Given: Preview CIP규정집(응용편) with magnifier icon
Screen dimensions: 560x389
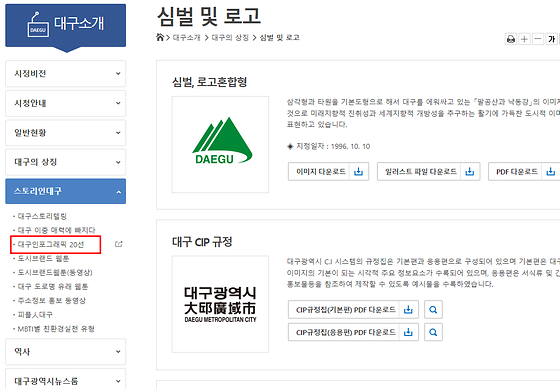Looking at the screenshot, I should (x=433, y=333).
